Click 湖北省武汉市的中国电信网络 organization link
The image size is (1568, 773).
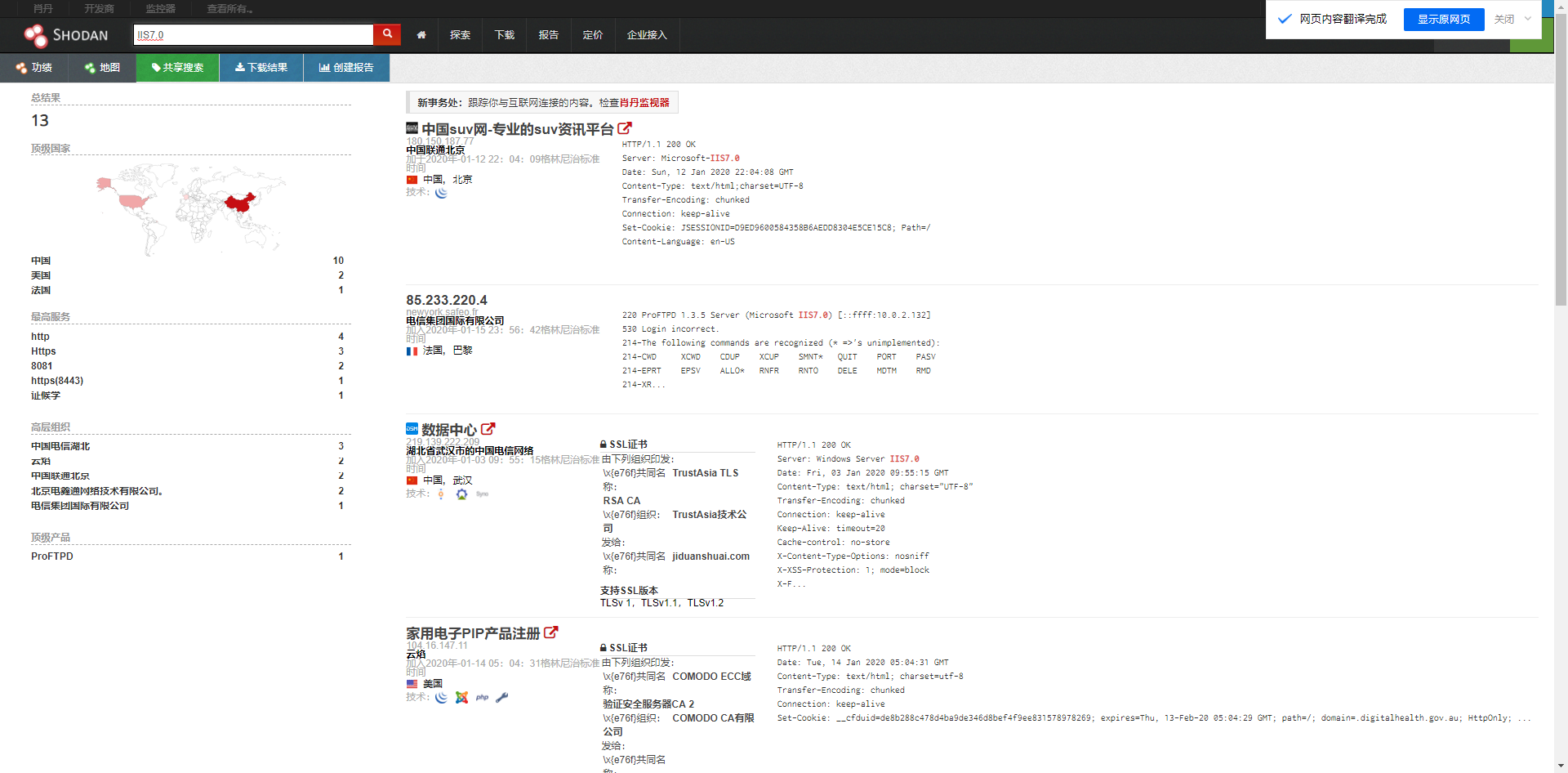[x=470, y=451]
